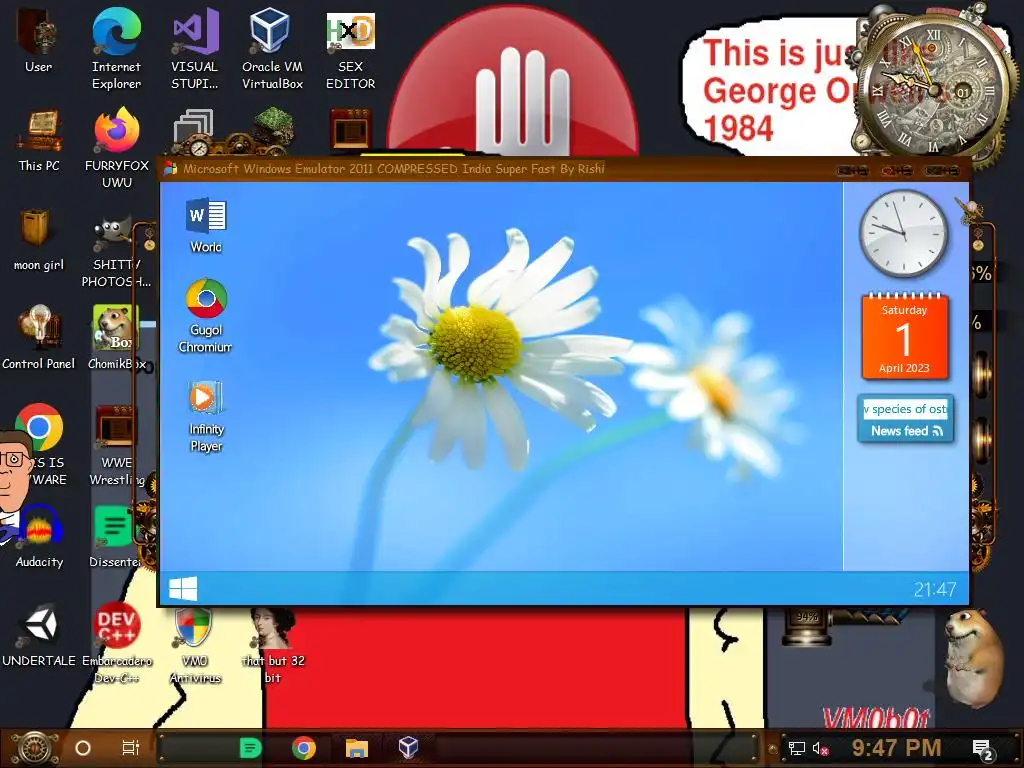
Task: Open Minecraft grass block desktop icon
Action: 272,131
